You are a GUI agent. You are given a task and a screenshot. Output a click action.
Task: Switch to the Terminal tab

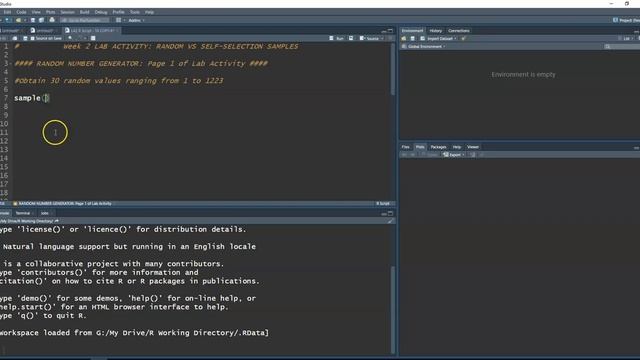tap(23, 213)
